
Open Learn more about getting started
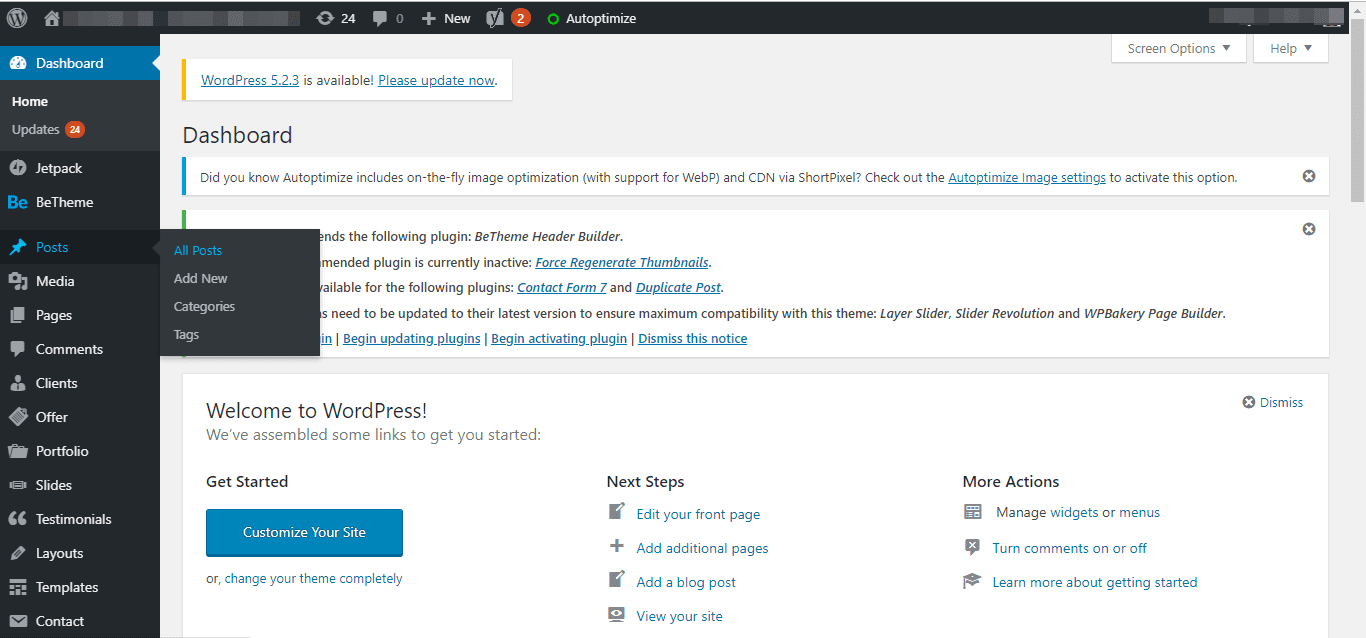click(x=1094, y=582)
